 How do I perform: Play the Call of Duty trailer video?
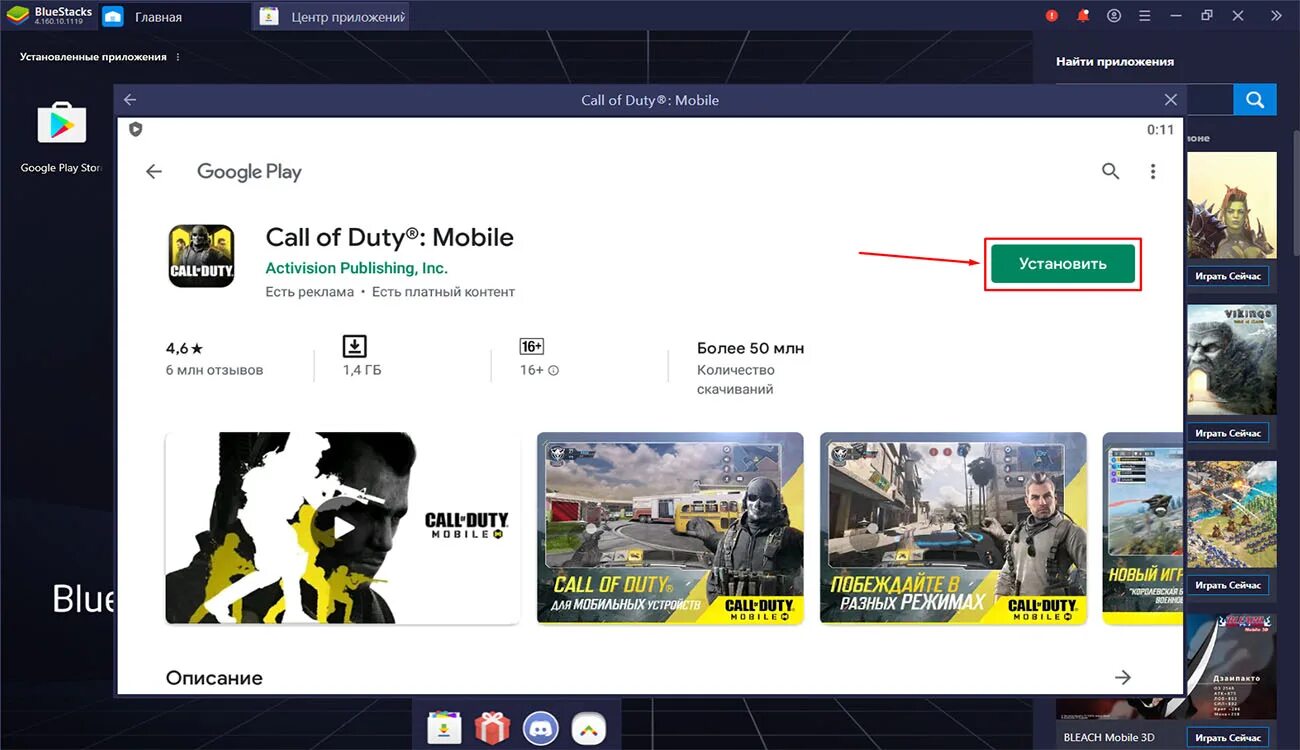click(x=343, y=527)
